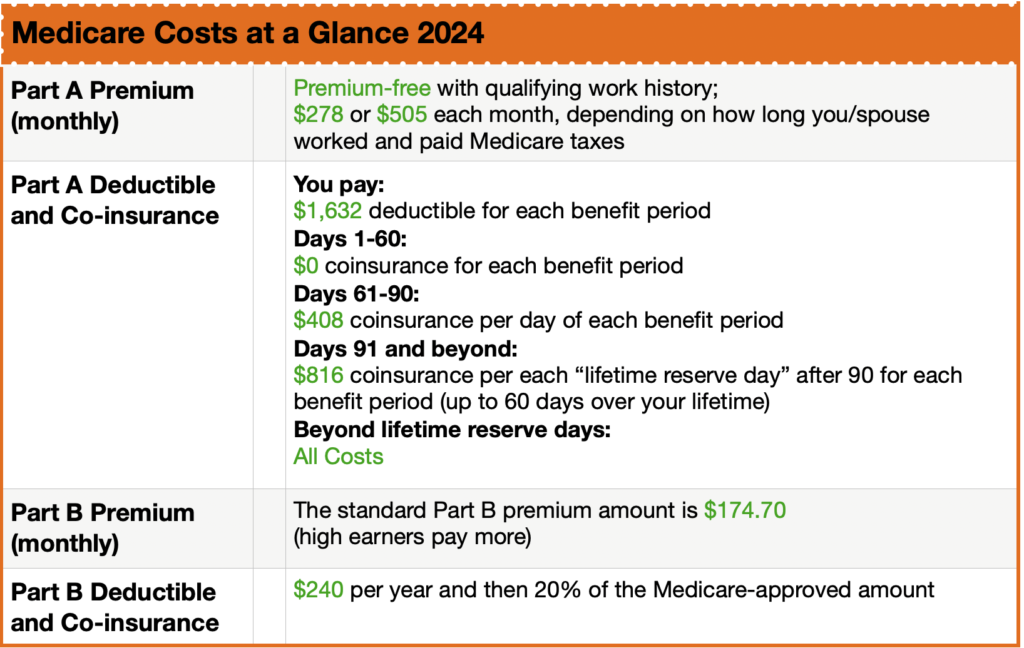Click the 'Medicare Costs at a Glance 2024' title
Screen dimensions: 1024x648
249,34
